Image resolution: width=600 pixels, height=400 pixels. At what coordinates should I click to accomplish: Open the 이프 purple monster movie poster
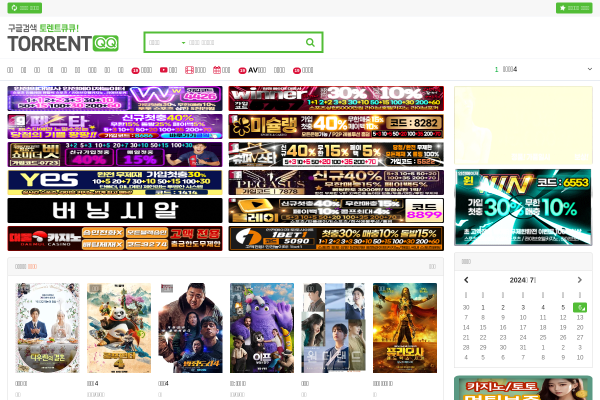(262, 328)
